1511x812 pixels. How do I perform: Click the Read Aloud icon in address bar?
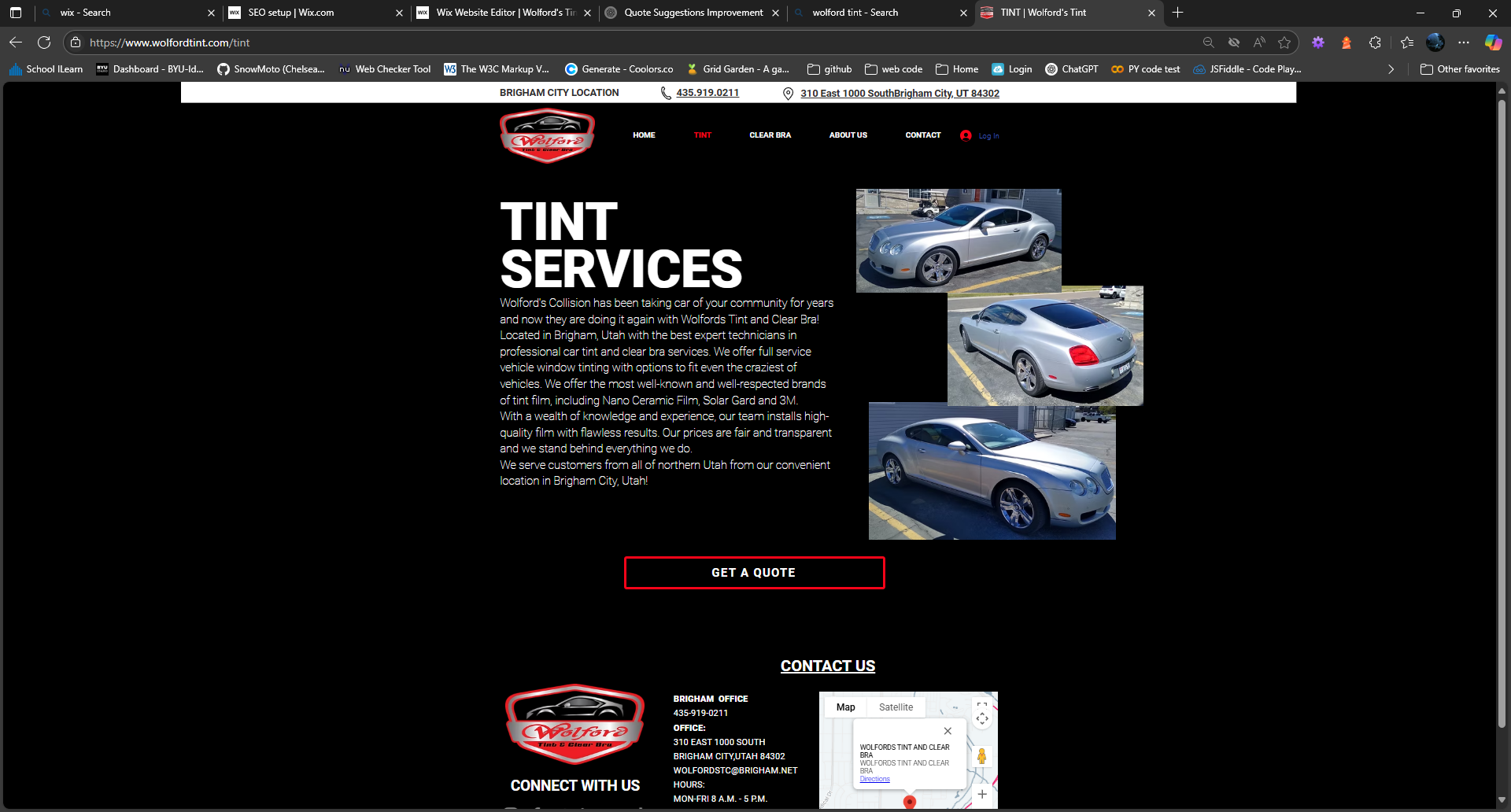(1259, 42)
